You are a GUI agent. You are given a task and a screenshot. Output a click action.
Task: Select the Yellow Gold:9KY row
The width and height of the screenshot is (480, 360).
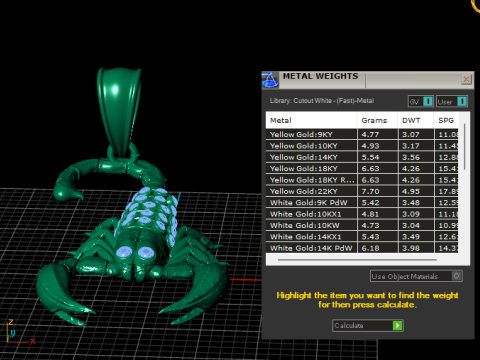[362, 134]
